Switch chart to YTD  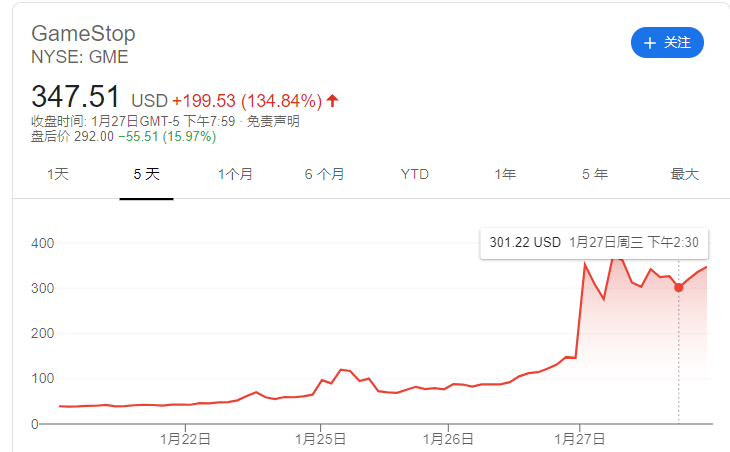tap(414, 174)
